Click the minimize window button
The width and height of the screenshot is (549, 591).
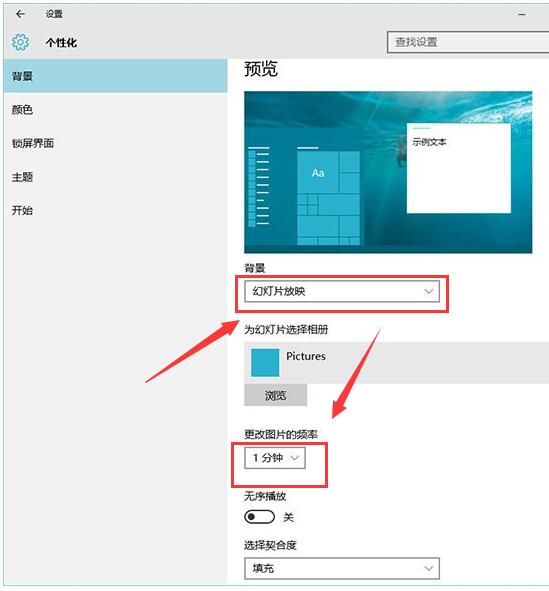522,14
